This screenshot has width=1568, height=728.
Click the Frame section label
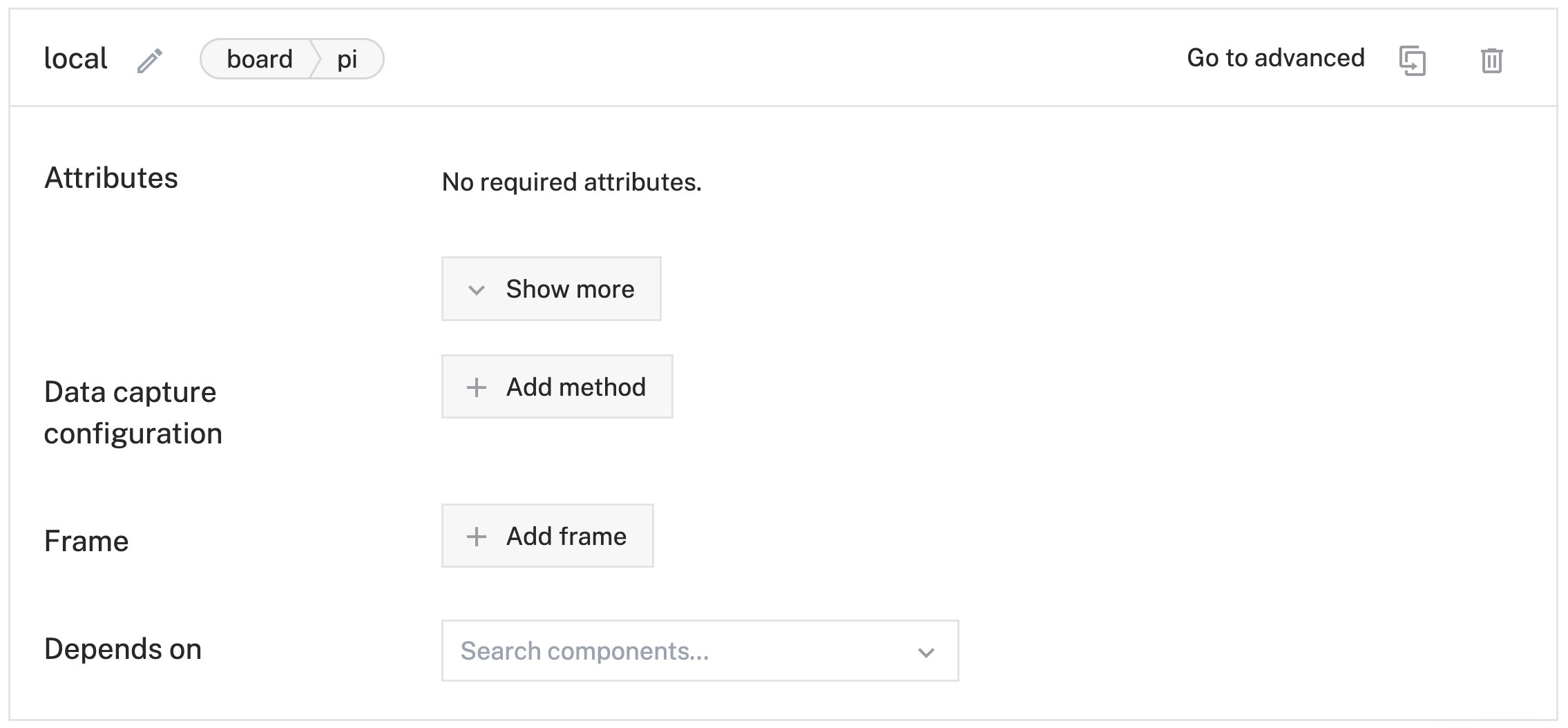click(86, 541)
